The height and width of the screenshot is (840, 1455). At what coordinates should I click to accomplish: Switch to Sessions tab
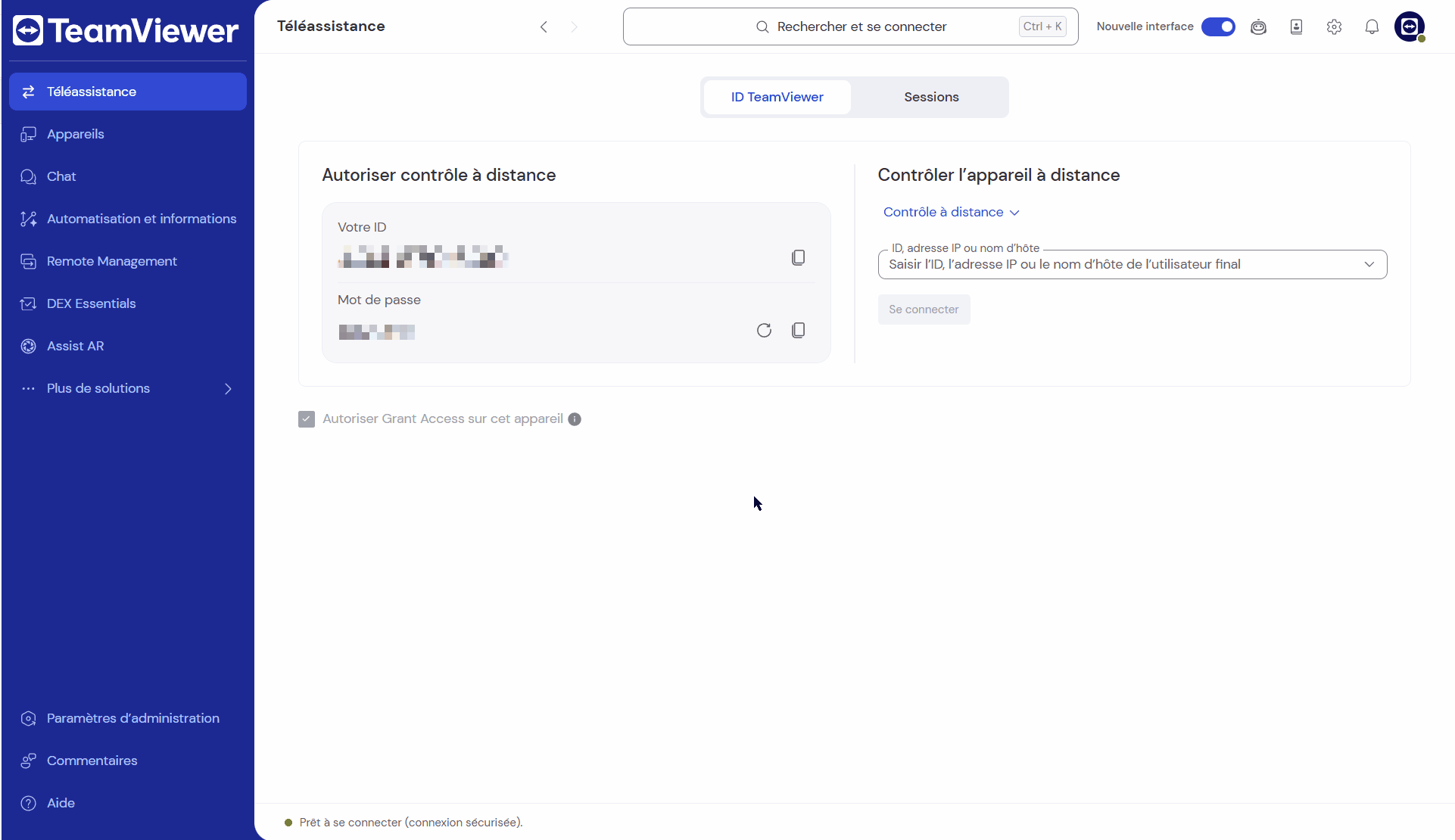click(x=931, y=97)
